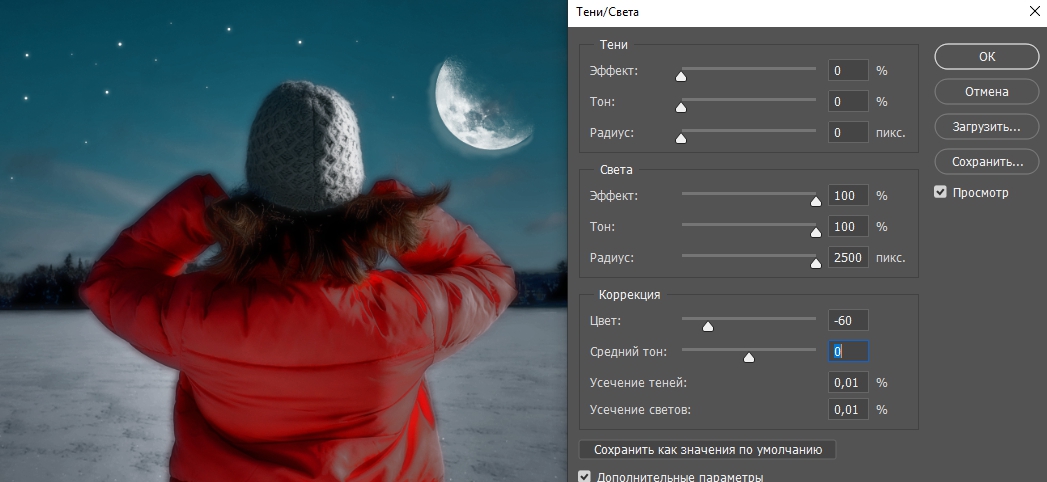Click the Света Тон value field

[x=847, y=227]
